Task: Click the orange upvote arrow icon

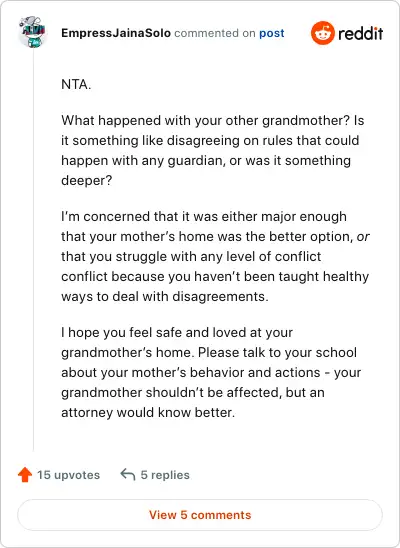Action: point(25,475)
